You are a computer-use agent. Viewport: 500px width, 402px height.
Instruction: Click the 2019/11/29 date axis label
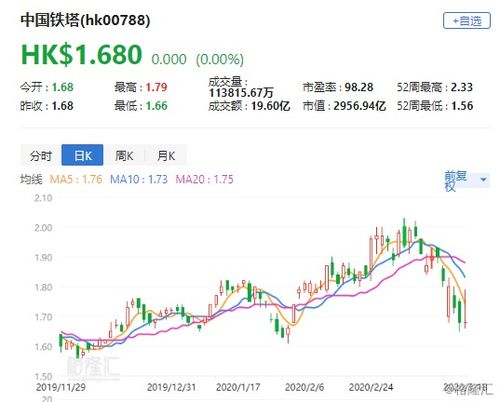pyautogui.click(x=61, y=387)
